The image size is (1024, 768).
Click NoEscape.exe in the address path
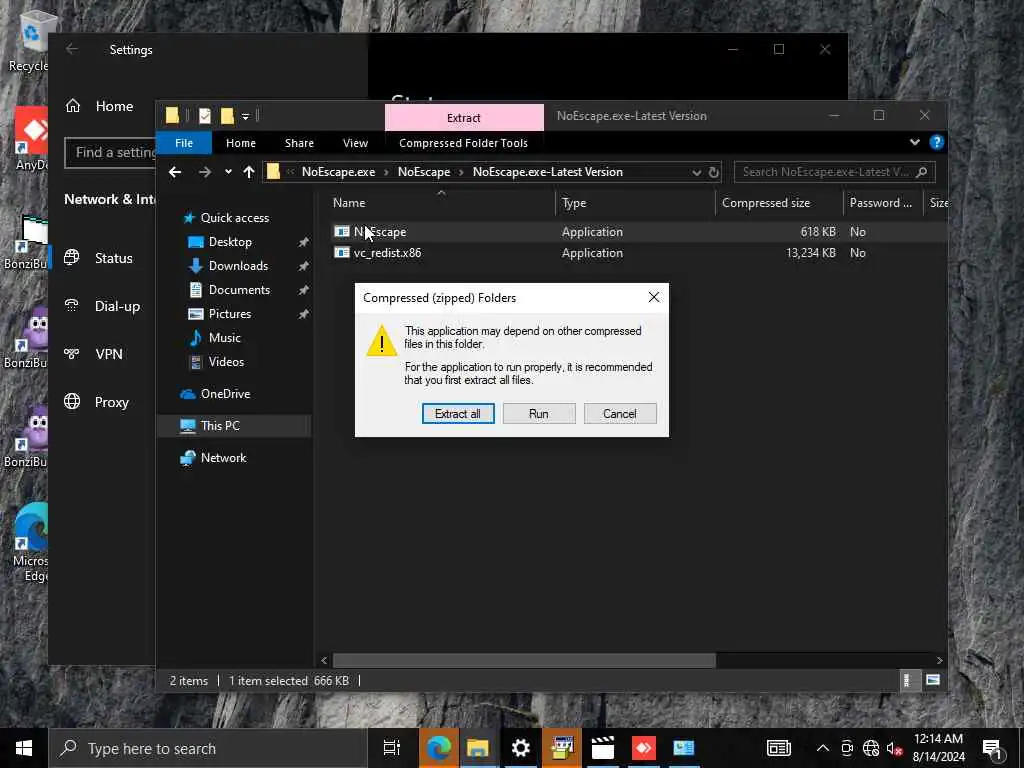click(x=338, y=172)
